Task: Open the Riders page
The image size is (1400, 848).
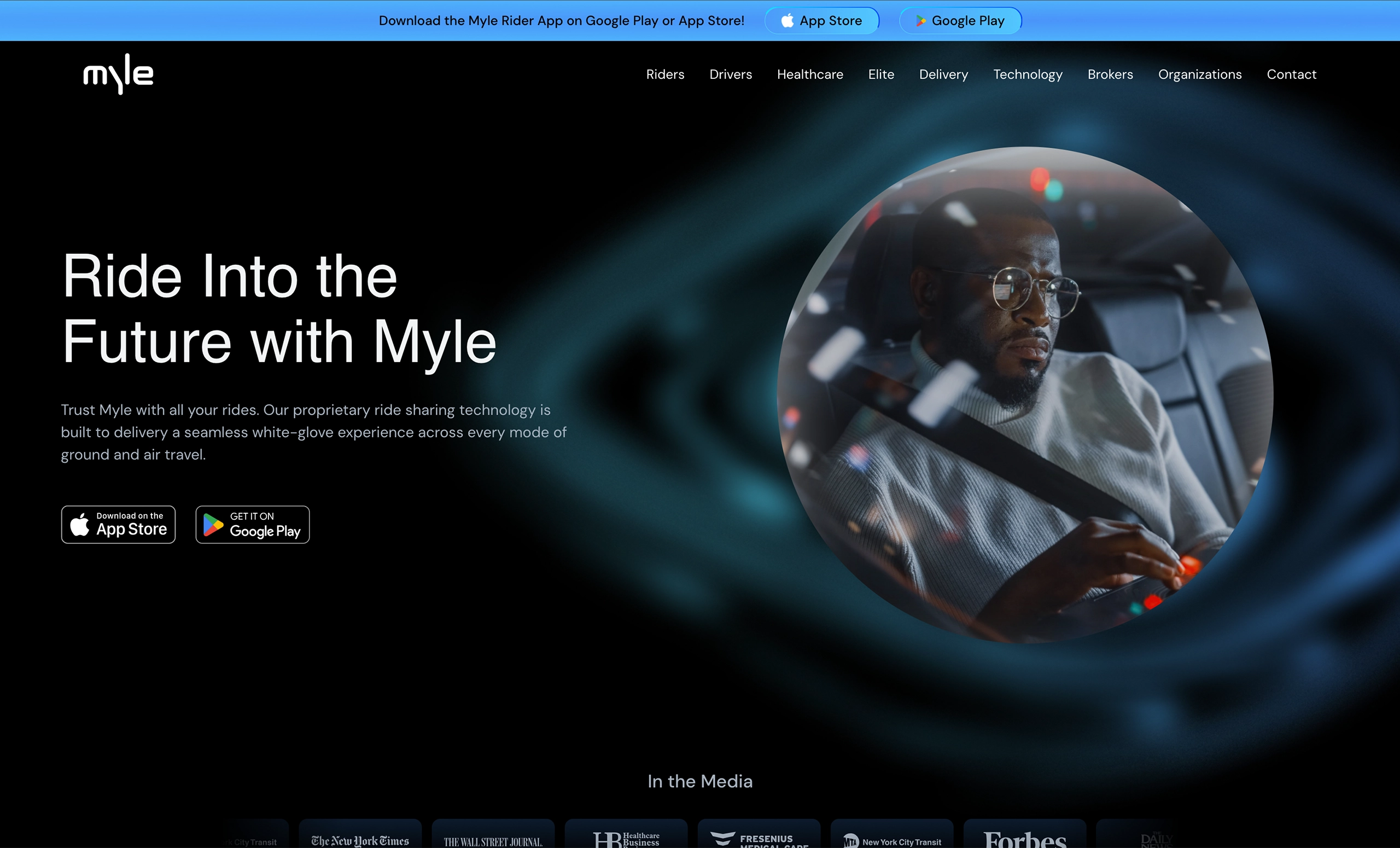Action: [x=665, y=74]
